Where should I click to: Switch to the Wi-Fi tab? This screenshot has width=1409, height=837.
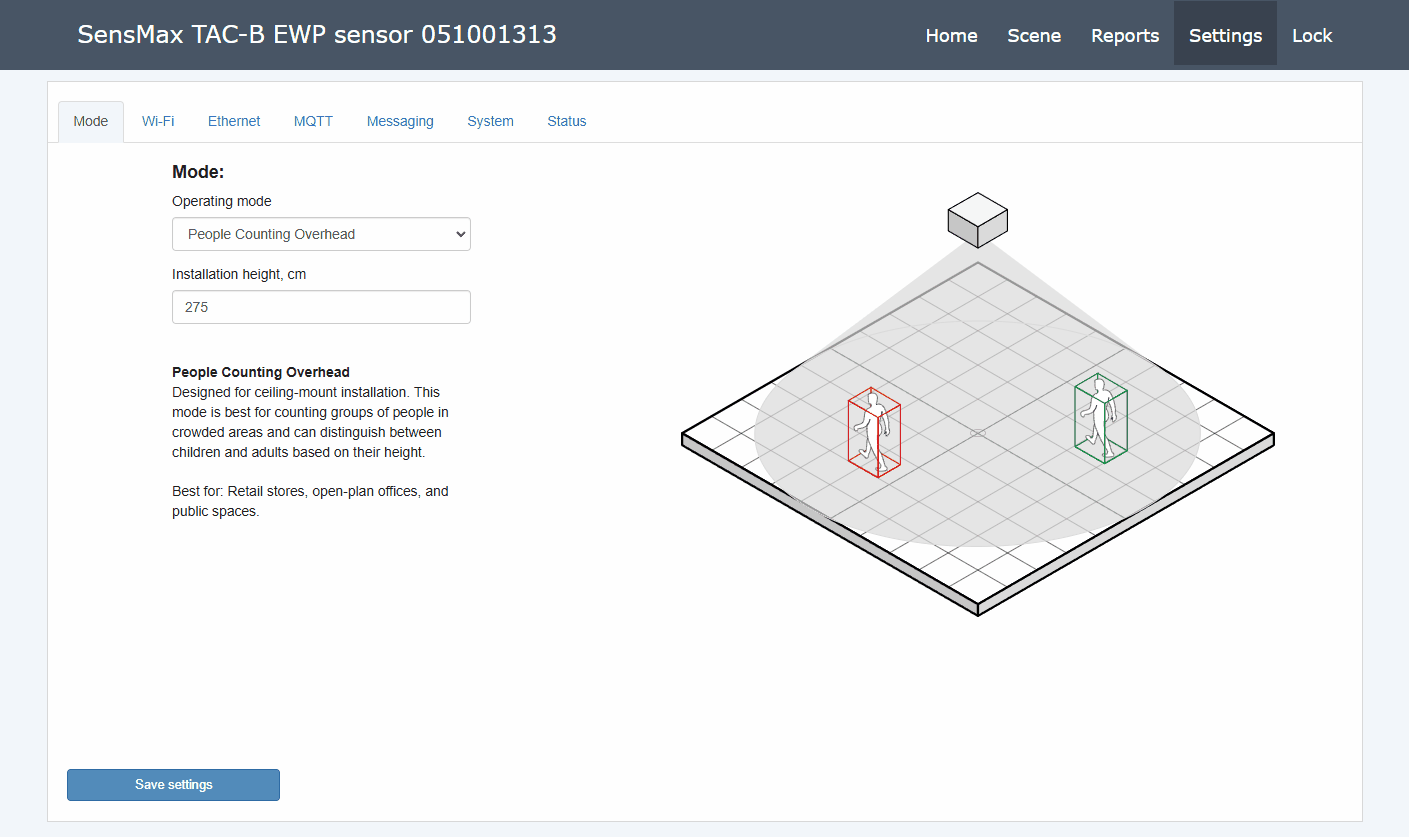click(158, 121)
